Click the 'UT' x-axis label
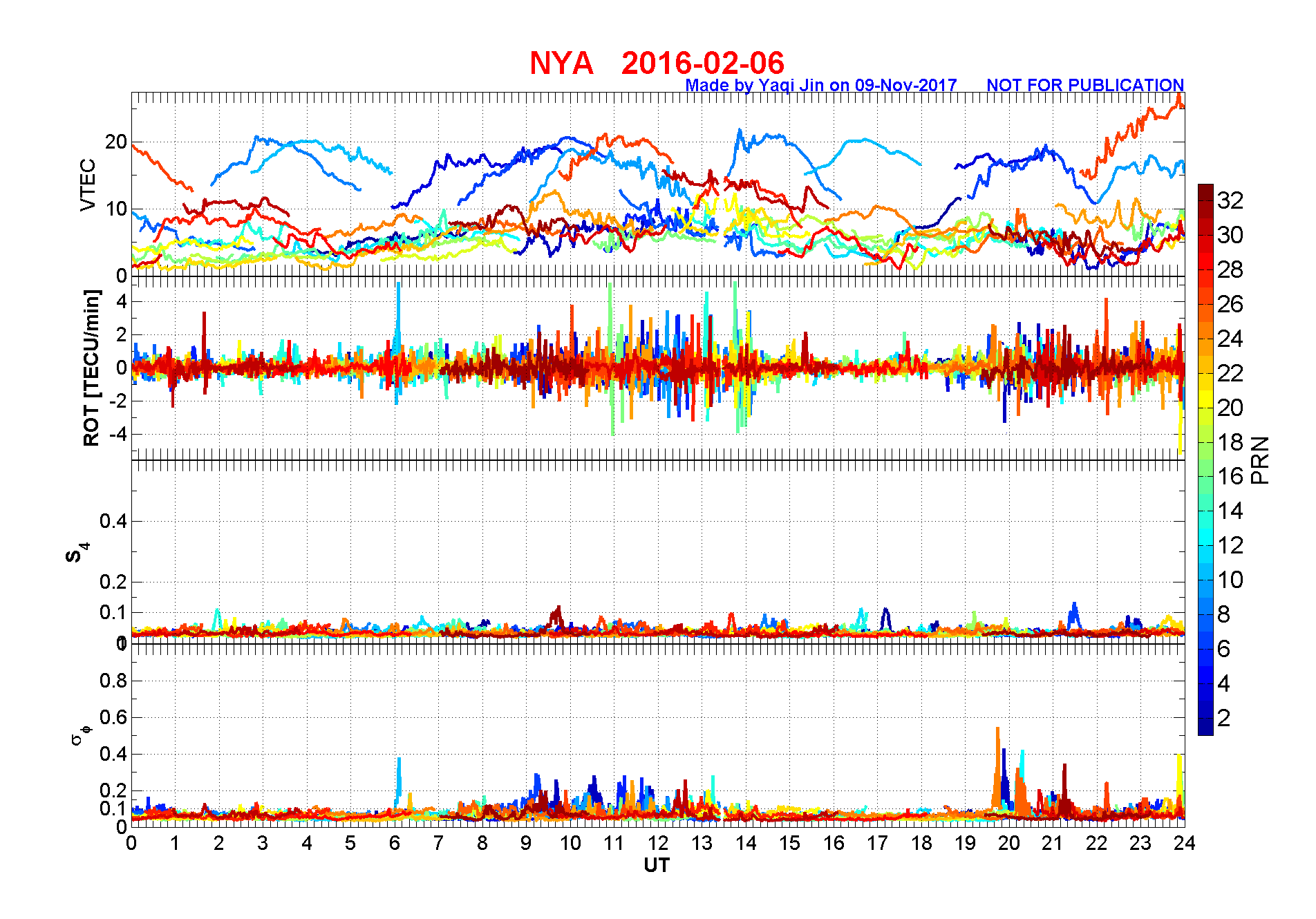The image size is (1316, 919). pyautogui.click(x=657, y=865)
